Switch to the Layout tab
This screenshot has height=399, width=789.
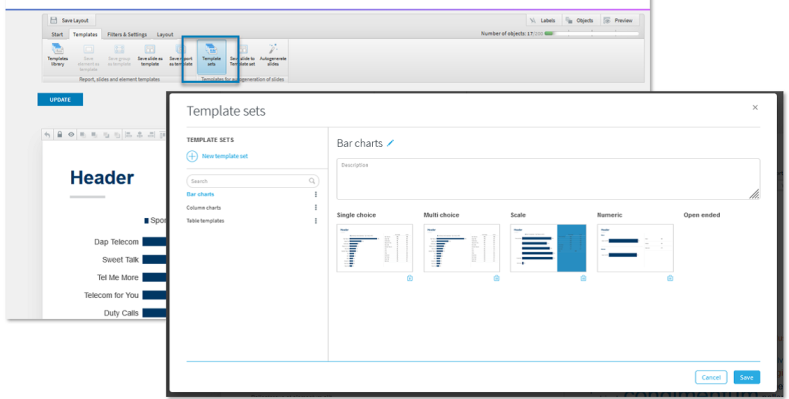165,35
